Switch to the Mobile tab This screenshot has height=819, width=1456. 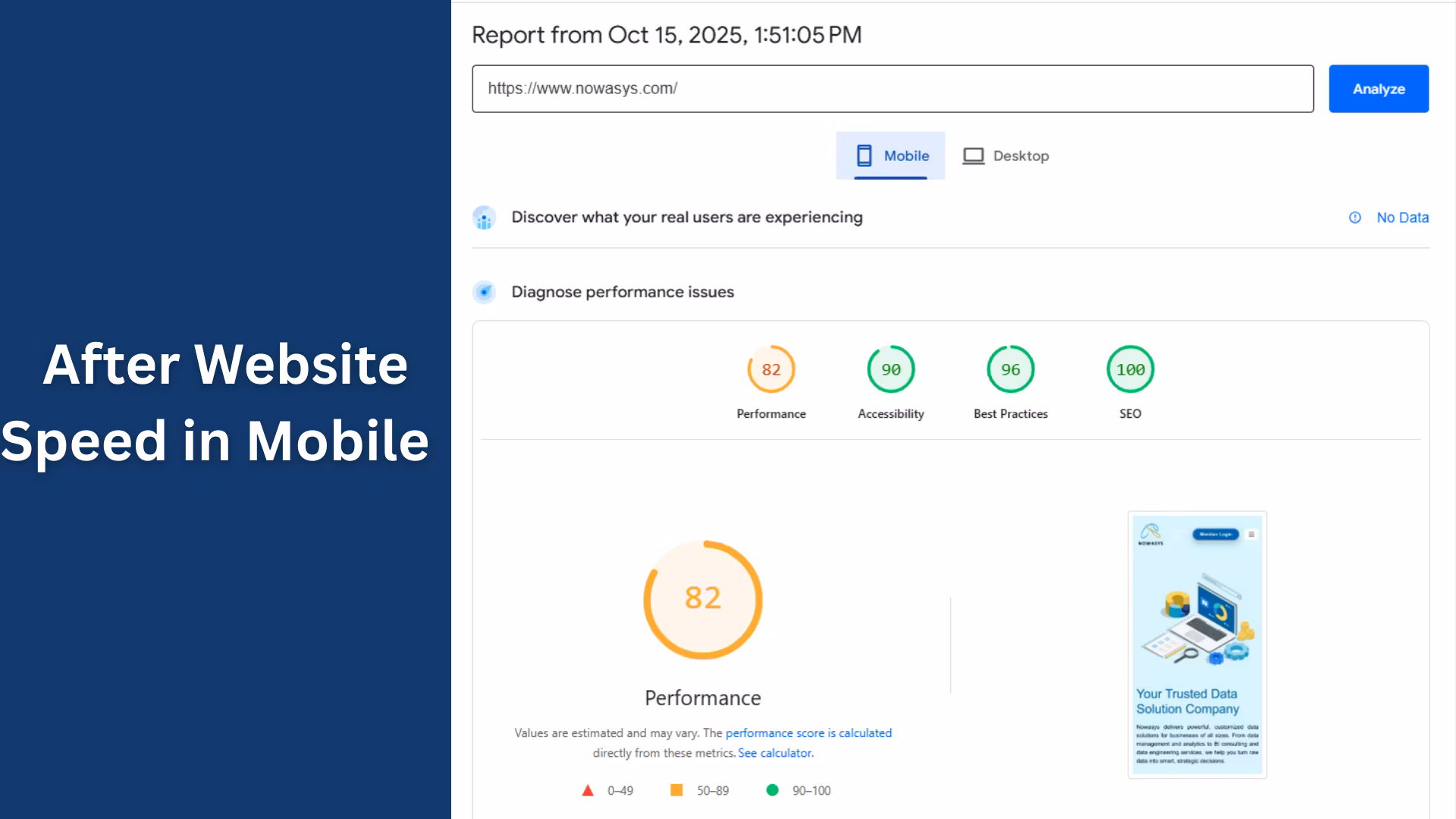(x=905, y=155)
